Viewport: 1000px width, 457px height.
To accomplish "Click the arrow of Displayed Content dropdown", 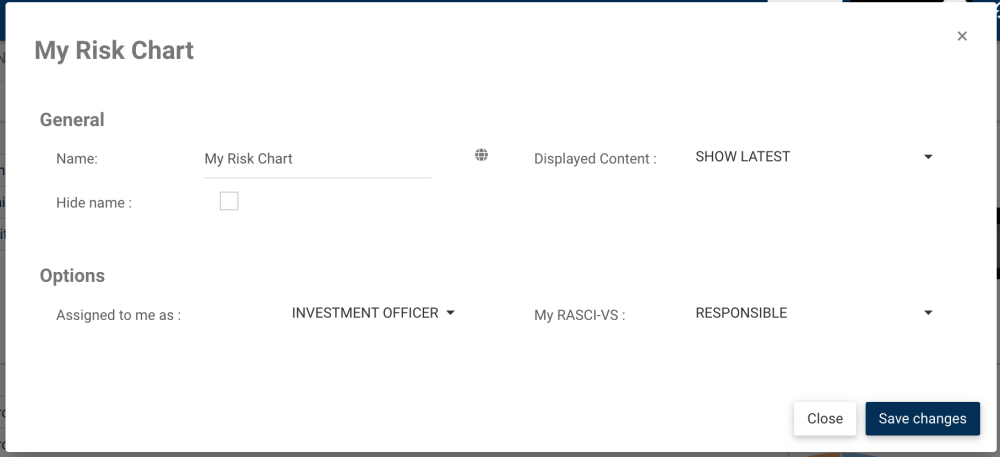I will coord(928,157).
